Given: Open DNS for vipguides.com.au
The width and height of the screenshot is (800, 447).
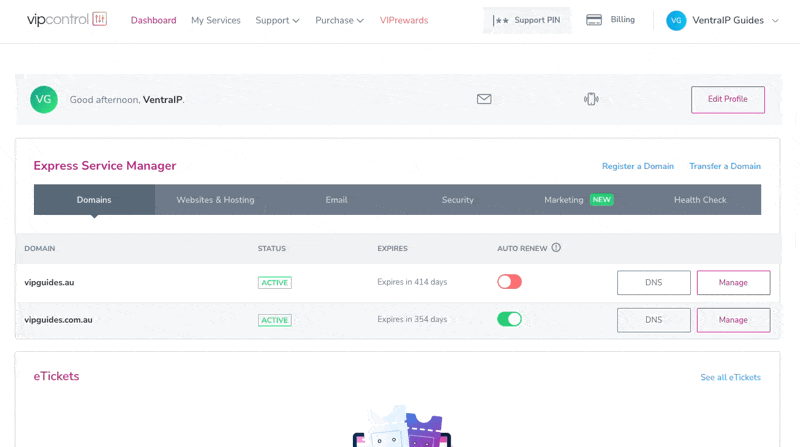Looking at the screenshot, I should tap(654, 320).
